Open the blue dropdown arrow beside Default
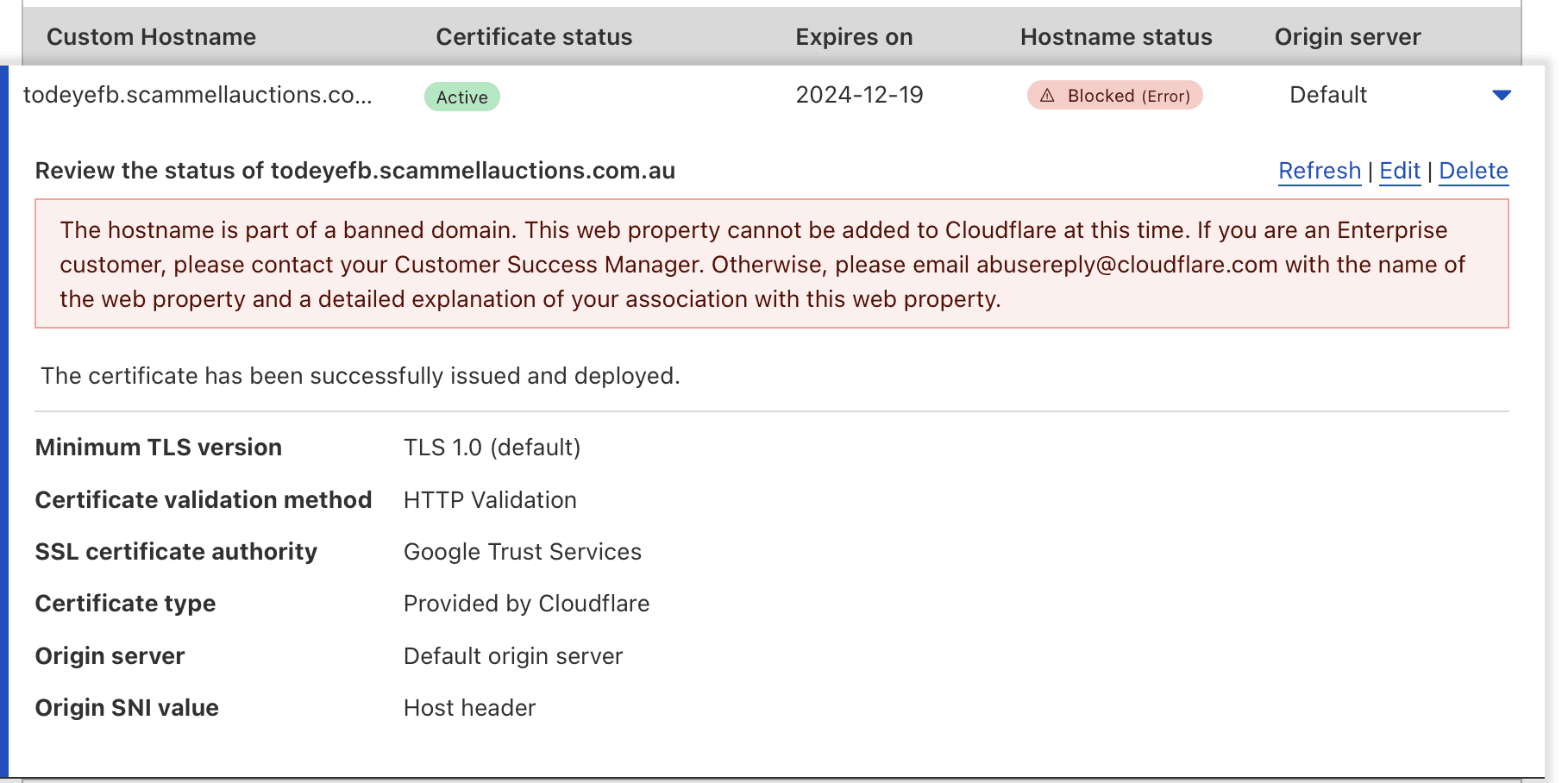The image size is (1568, 783). point(1501,96)
